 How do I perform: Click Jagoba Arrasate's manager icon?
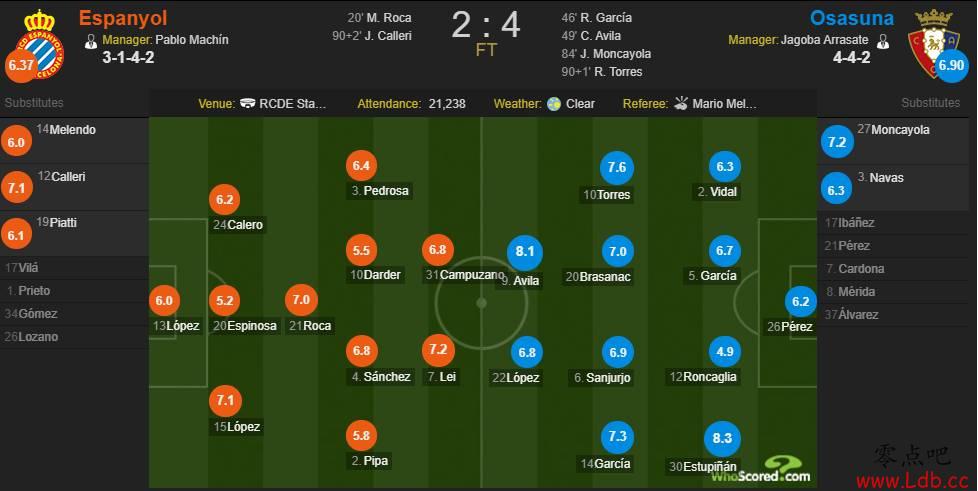click(882, 41)
